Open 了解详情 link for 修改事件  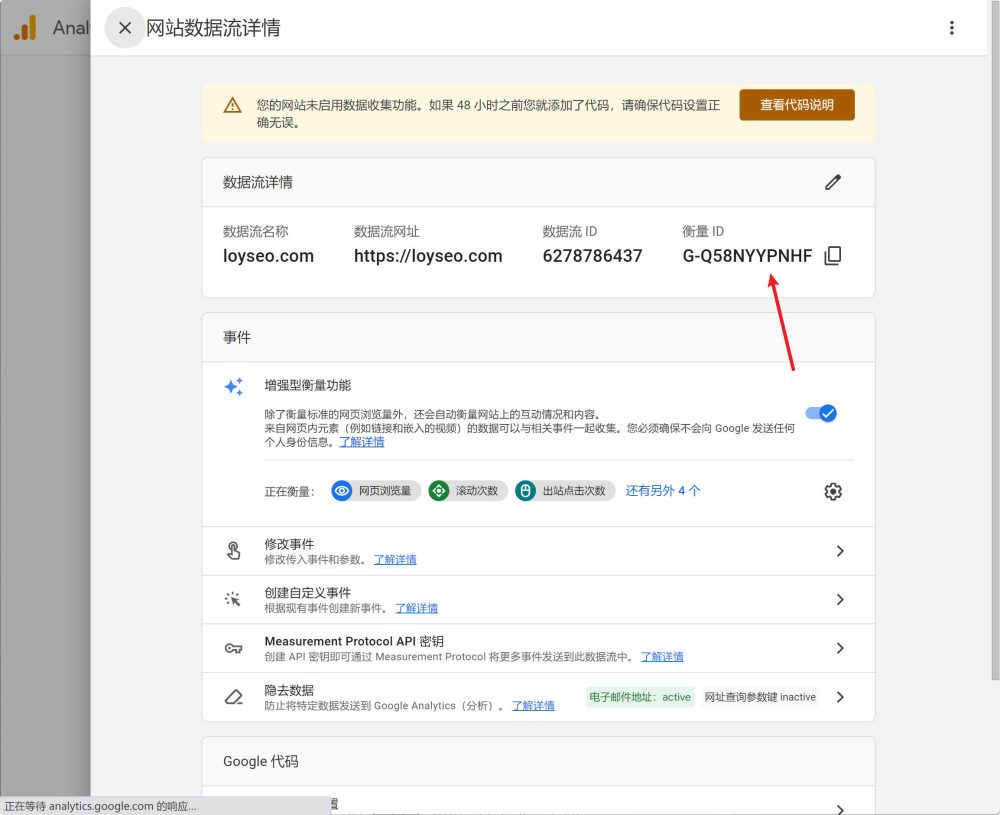[x=395, y=559]
